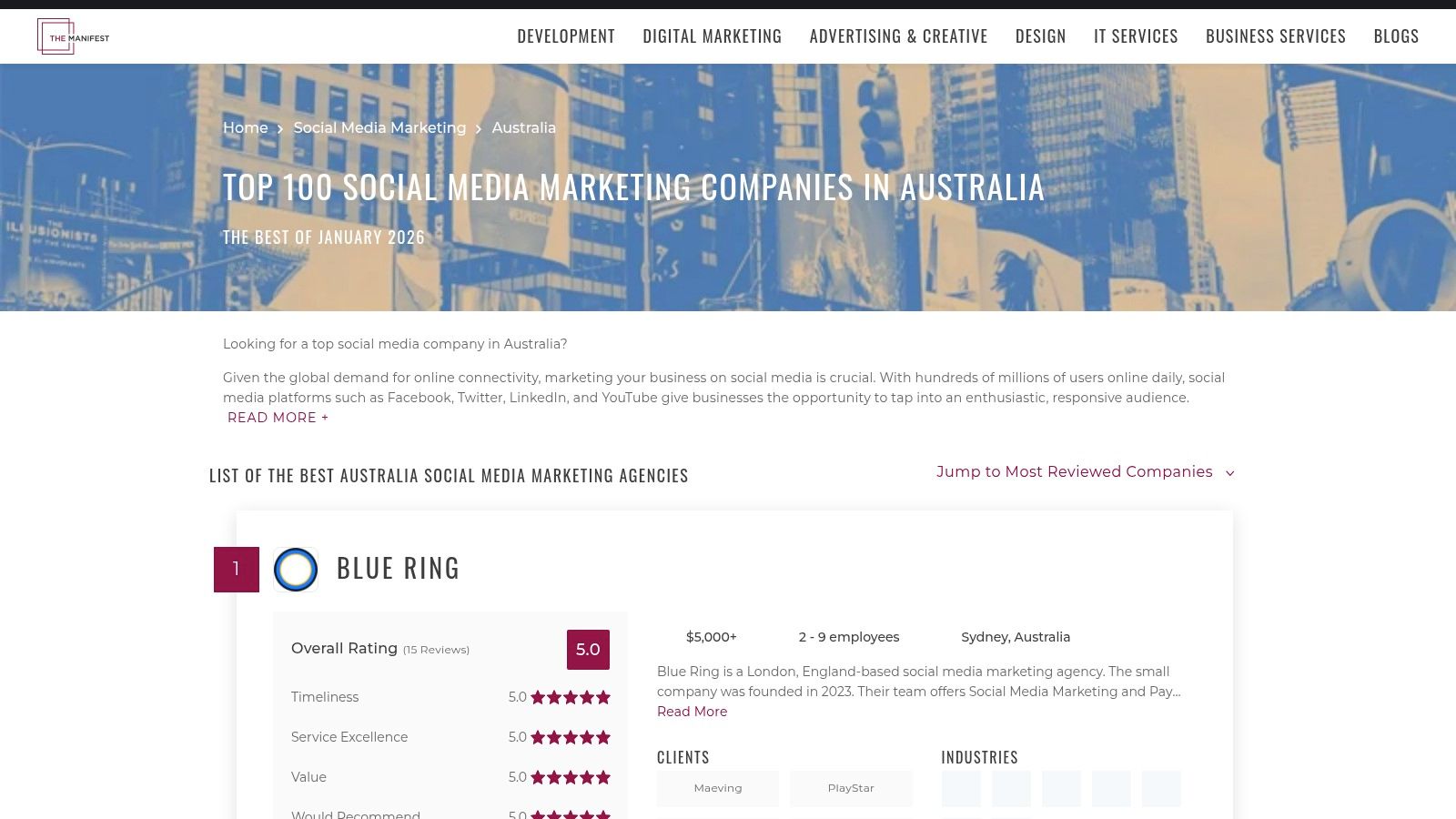Click the Home breadcrumb link
This screenshot has height=819, width=1456.
tap(245, 128)
